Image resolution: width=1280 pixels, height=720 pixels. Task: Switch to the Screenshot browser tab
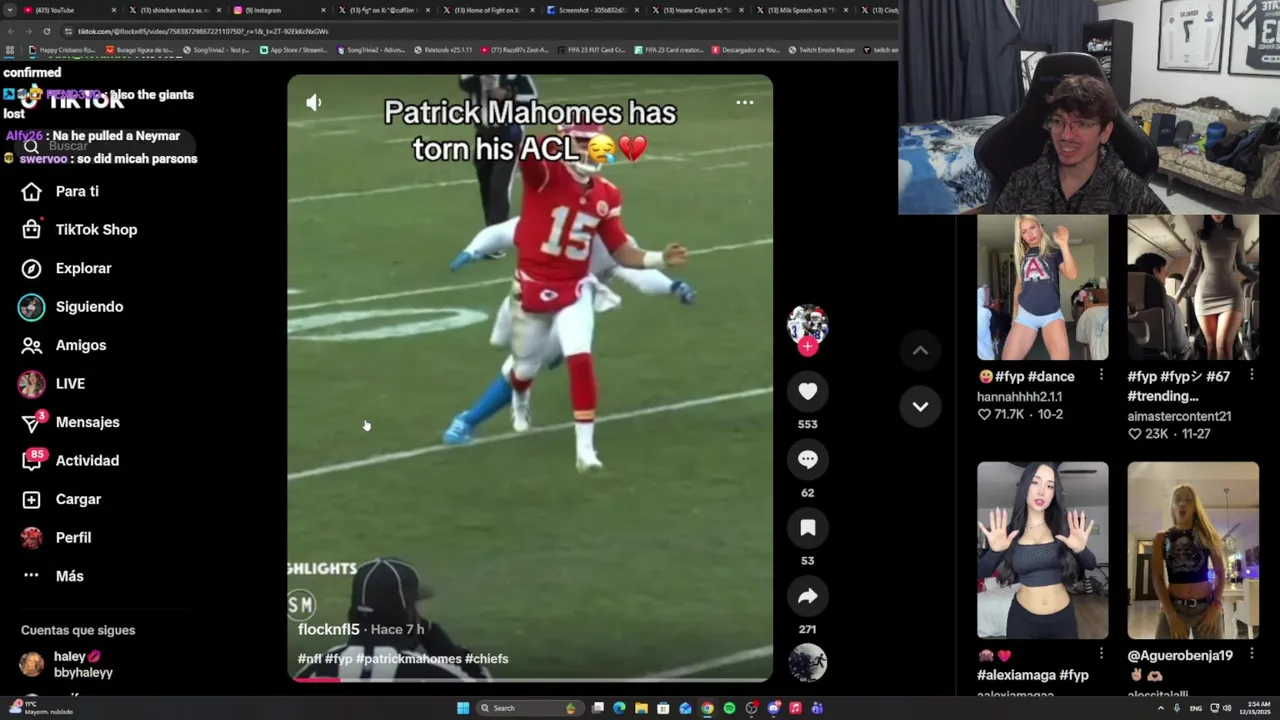coord(594,10)
